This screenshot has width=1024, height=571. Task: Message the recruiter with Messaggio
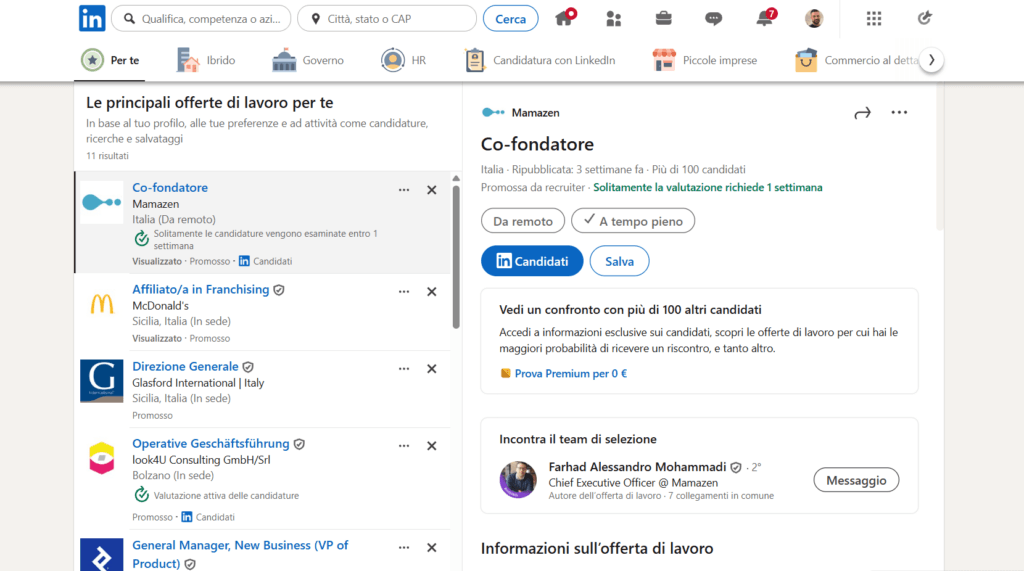click(856, 480)
